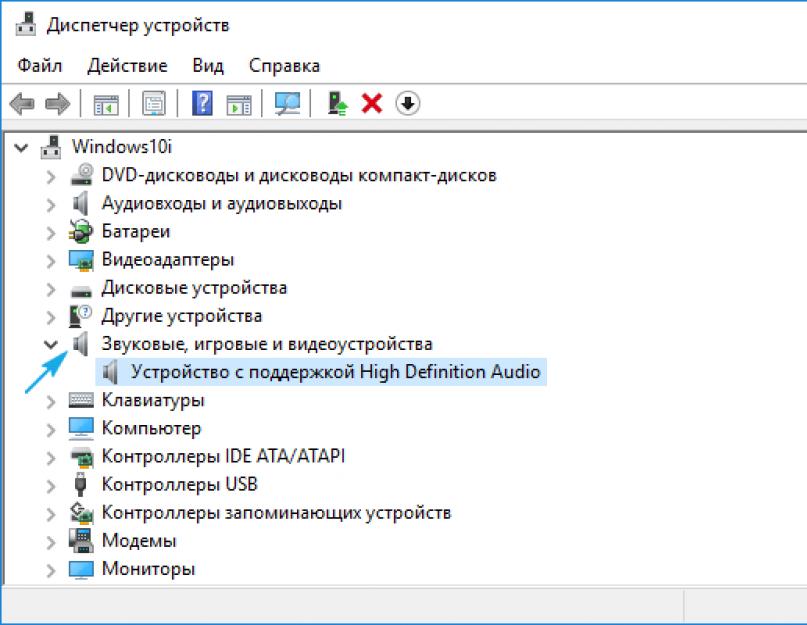Expand the Дисковые устройства category
Screen dimensions: 807x625
pos(50,289)
